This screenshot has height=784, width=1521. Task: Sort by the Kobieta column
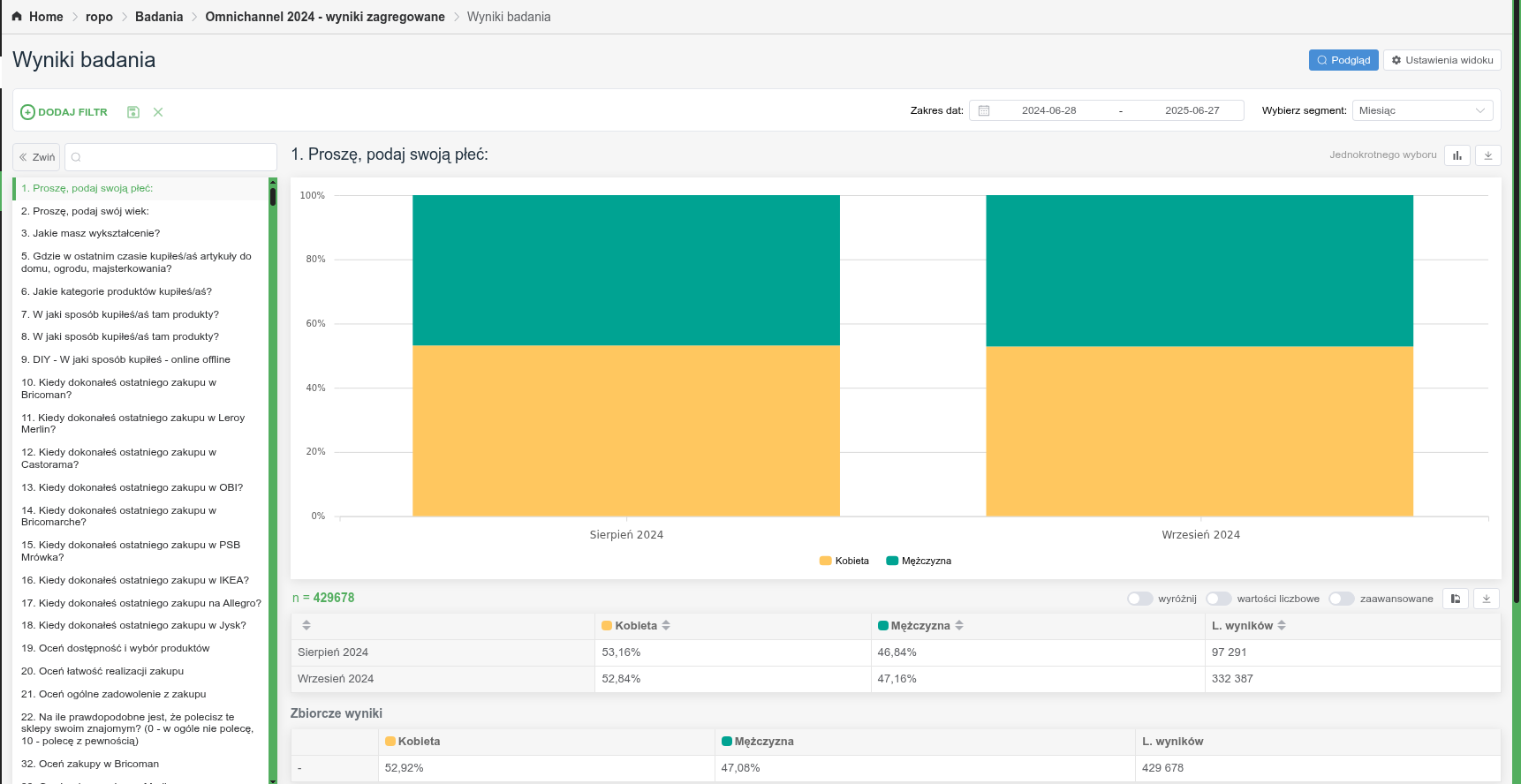(666, 625)
